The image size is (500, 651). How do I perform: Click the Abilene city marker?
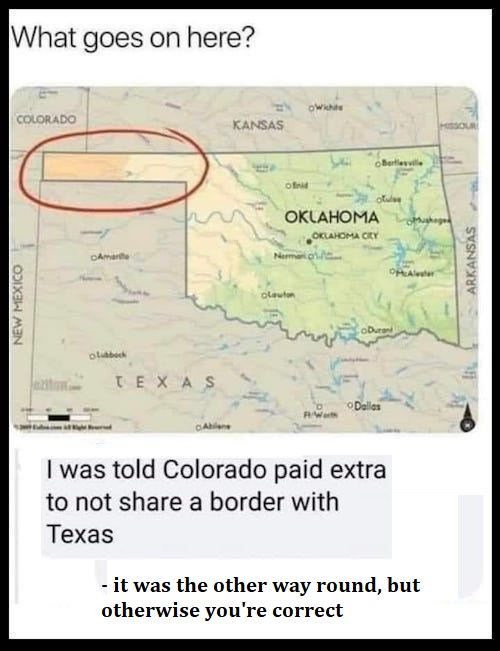point(200,427)
